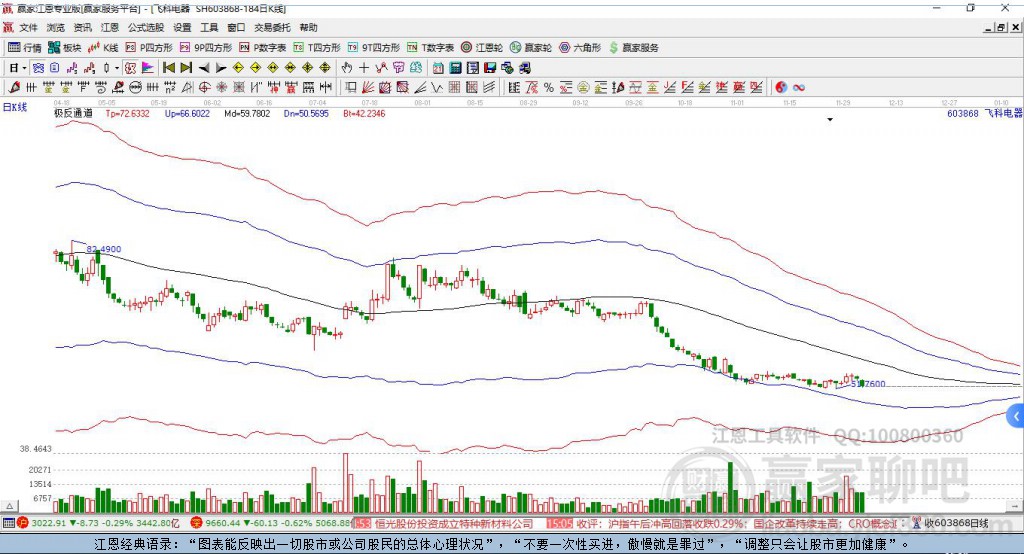The image size is (1024, 554).
Task: Click the Dn=50.5695 indicator value
Action: 306,113
